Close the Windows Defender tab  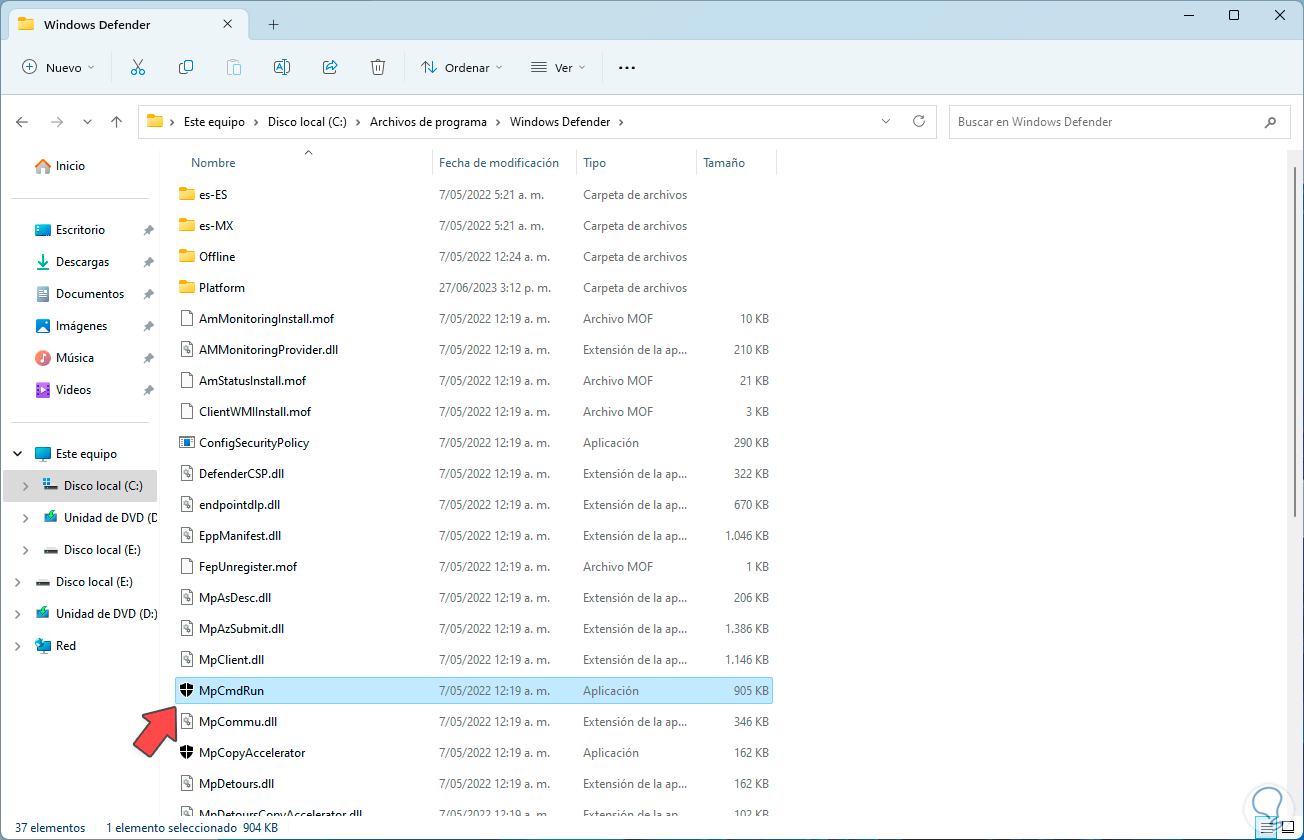click(228, 24)
